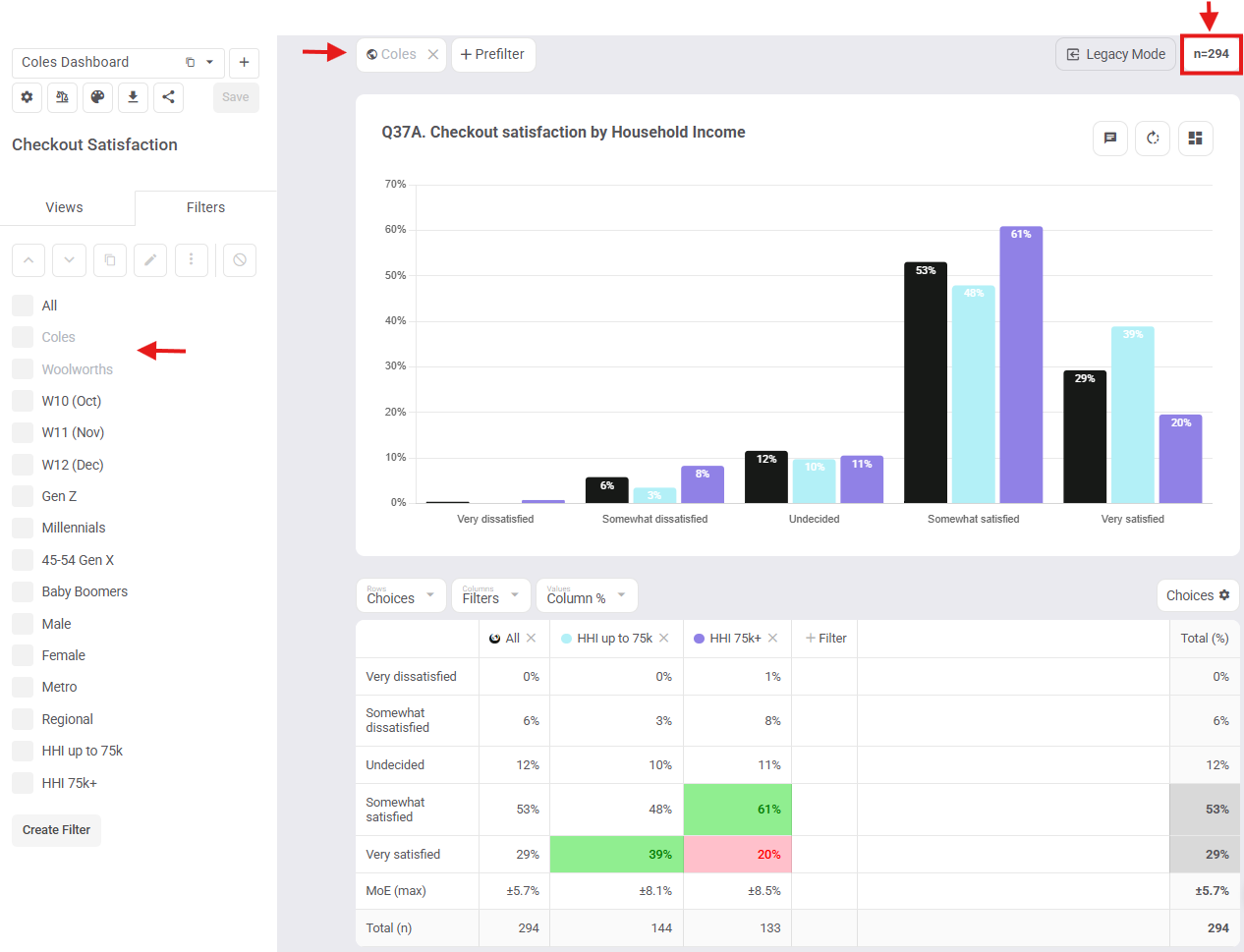Click the download export icon
1244x952 pixels.
pyautogui.click(x=133, y=97)
